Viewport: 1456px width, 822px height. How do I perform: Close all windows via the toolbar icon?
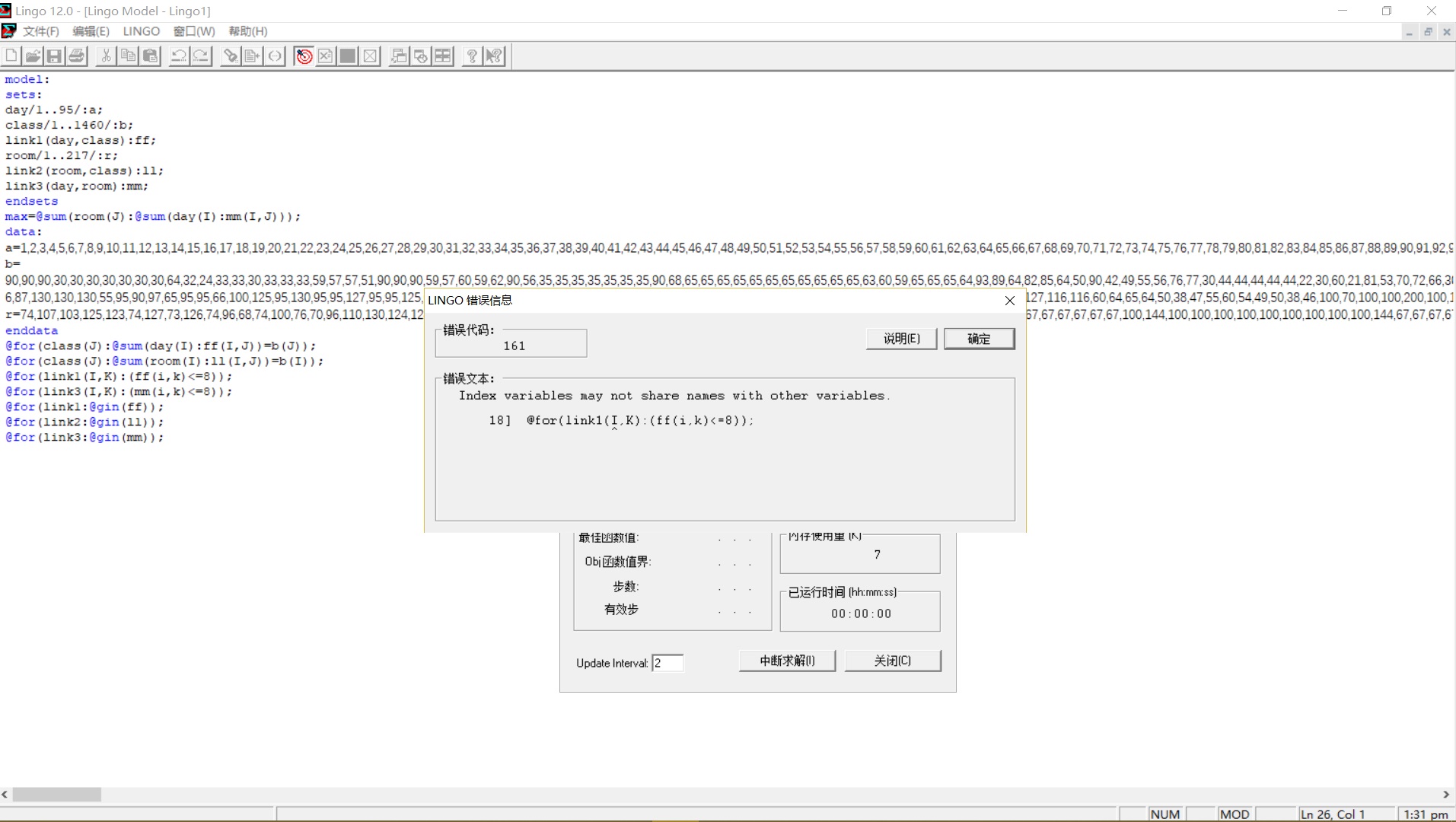421,56
